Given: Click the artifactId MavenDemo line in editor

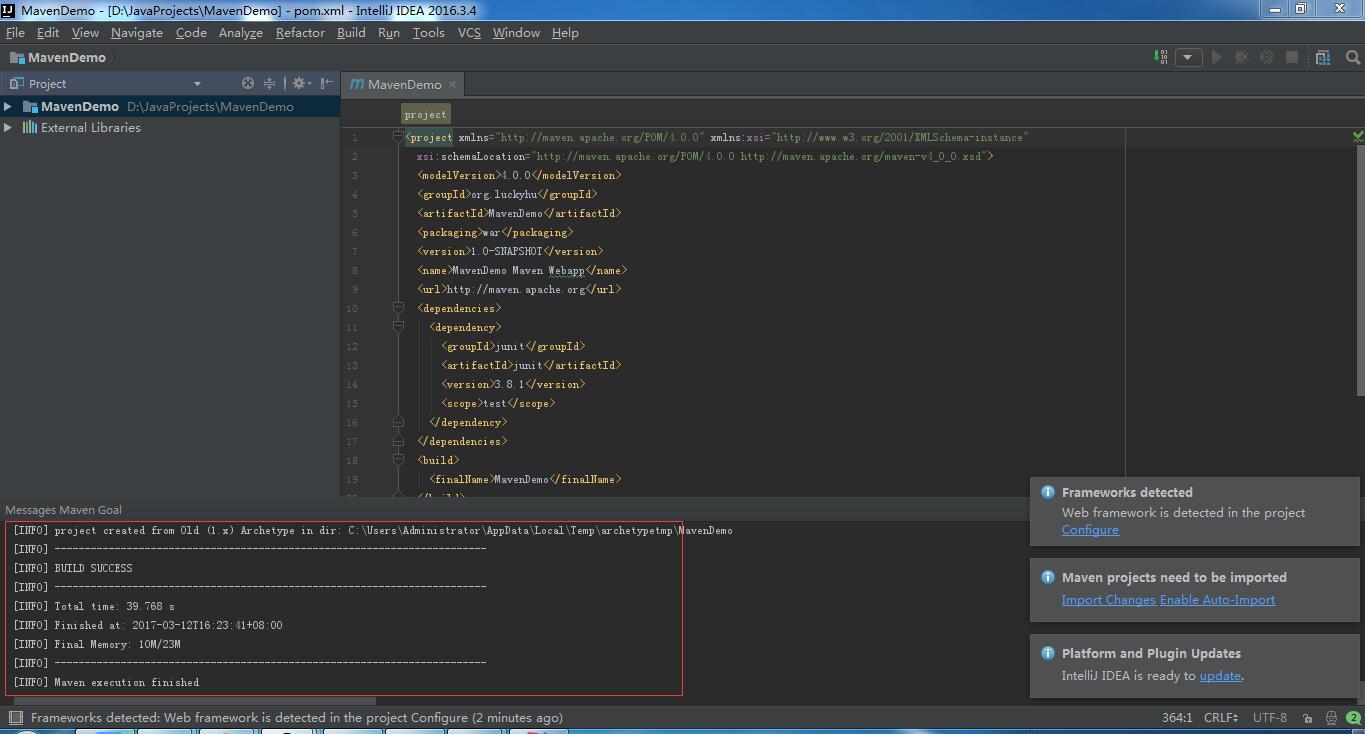Looking at the screenshot, I should point(519,213).
